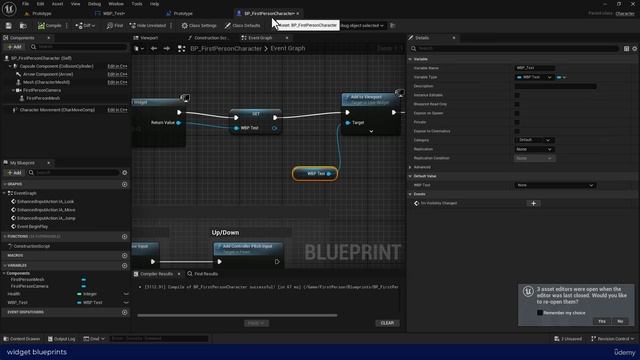The height and width of the screenshot is (360, 640).
Task: Click the Variable Name field
Action: pyautogui.click(x=535, y=68)
